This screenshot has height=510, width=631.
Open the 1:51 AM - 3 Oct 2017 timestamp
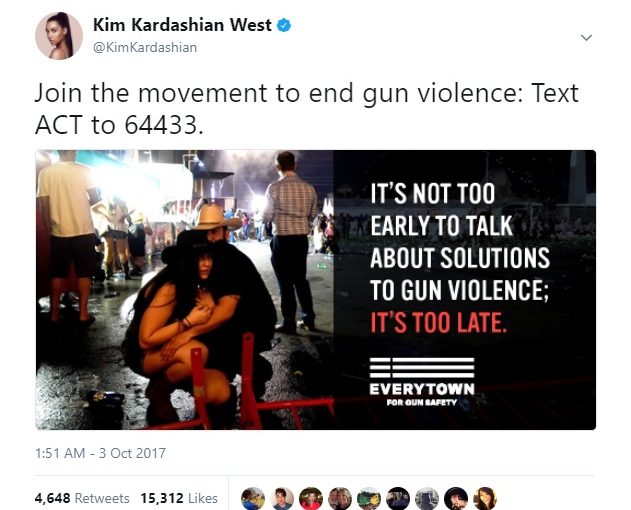[x=100, y=453]
